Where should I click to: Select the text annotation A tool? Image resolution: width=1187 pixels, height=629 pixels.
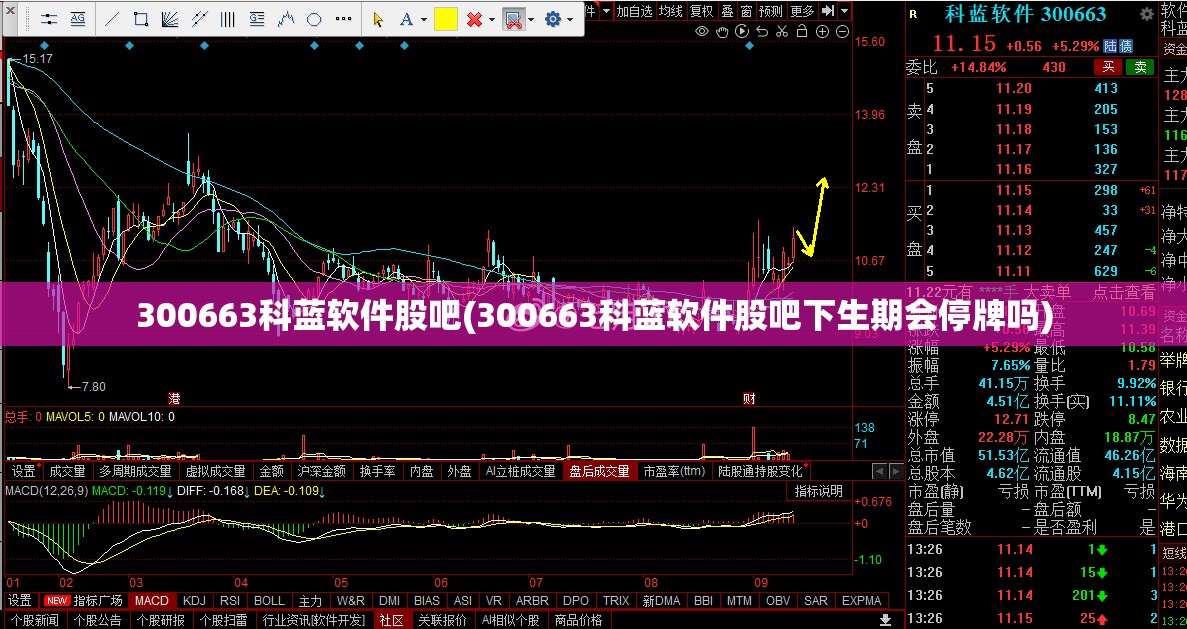click(408, 19)
